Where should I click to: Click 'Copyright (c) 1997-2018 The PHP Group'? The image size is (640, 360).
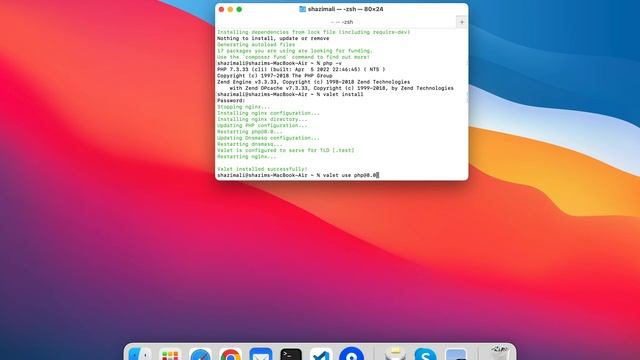[275, 76]
